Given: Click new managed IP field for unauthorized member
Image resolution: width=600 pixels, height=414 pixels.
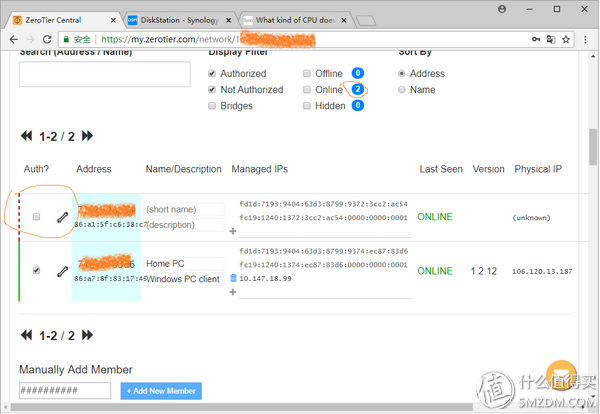Looking at the screenshot, I should [x=325, y=231].
